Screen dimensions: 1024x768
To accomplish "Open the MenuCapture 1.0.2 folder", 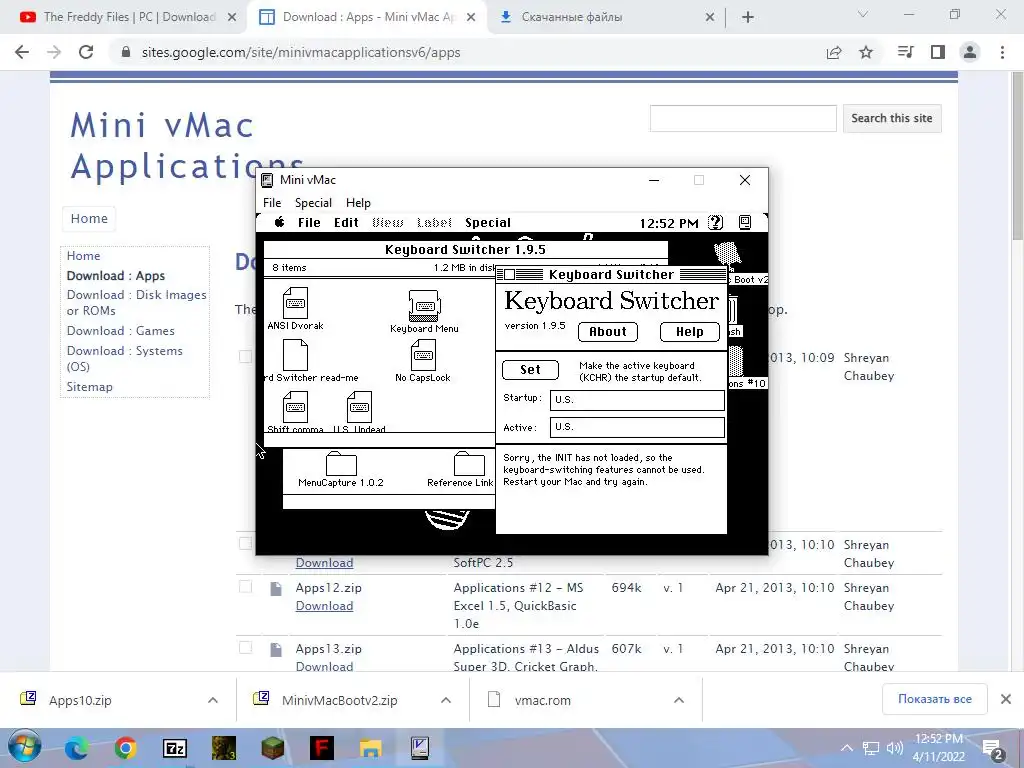I will pos(341,464).
